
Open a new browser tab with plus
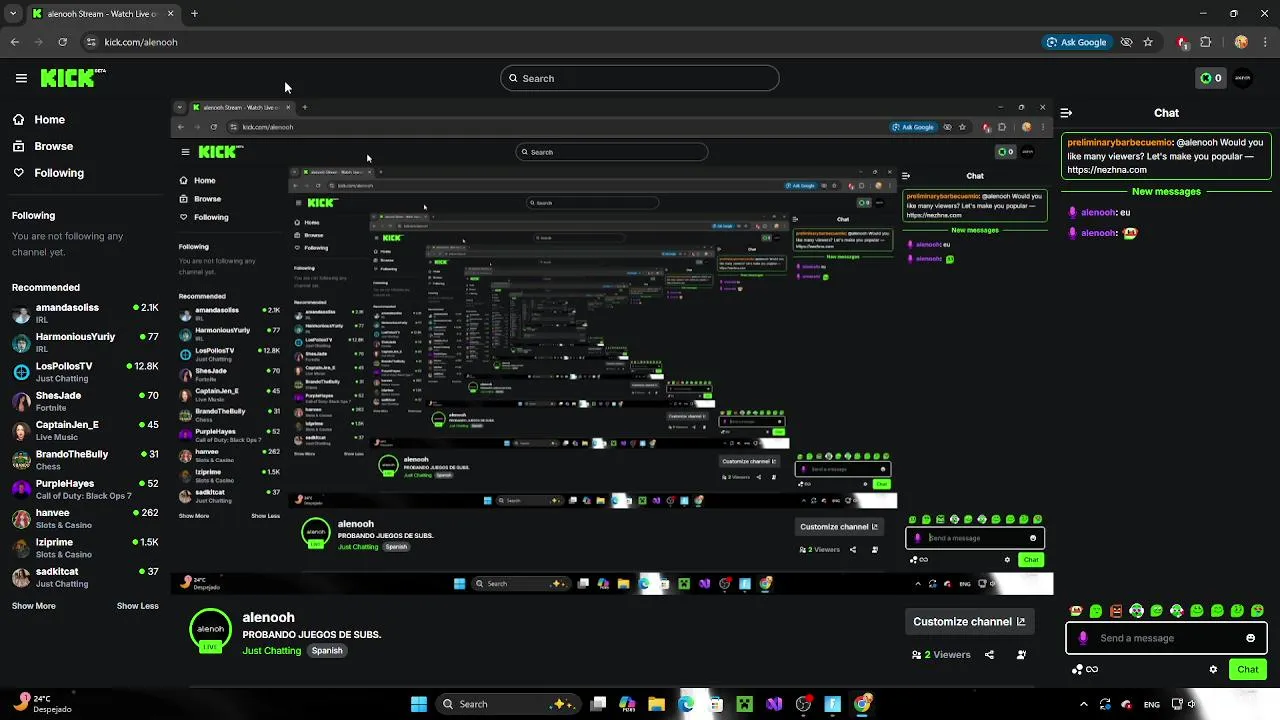click(194, 14)
